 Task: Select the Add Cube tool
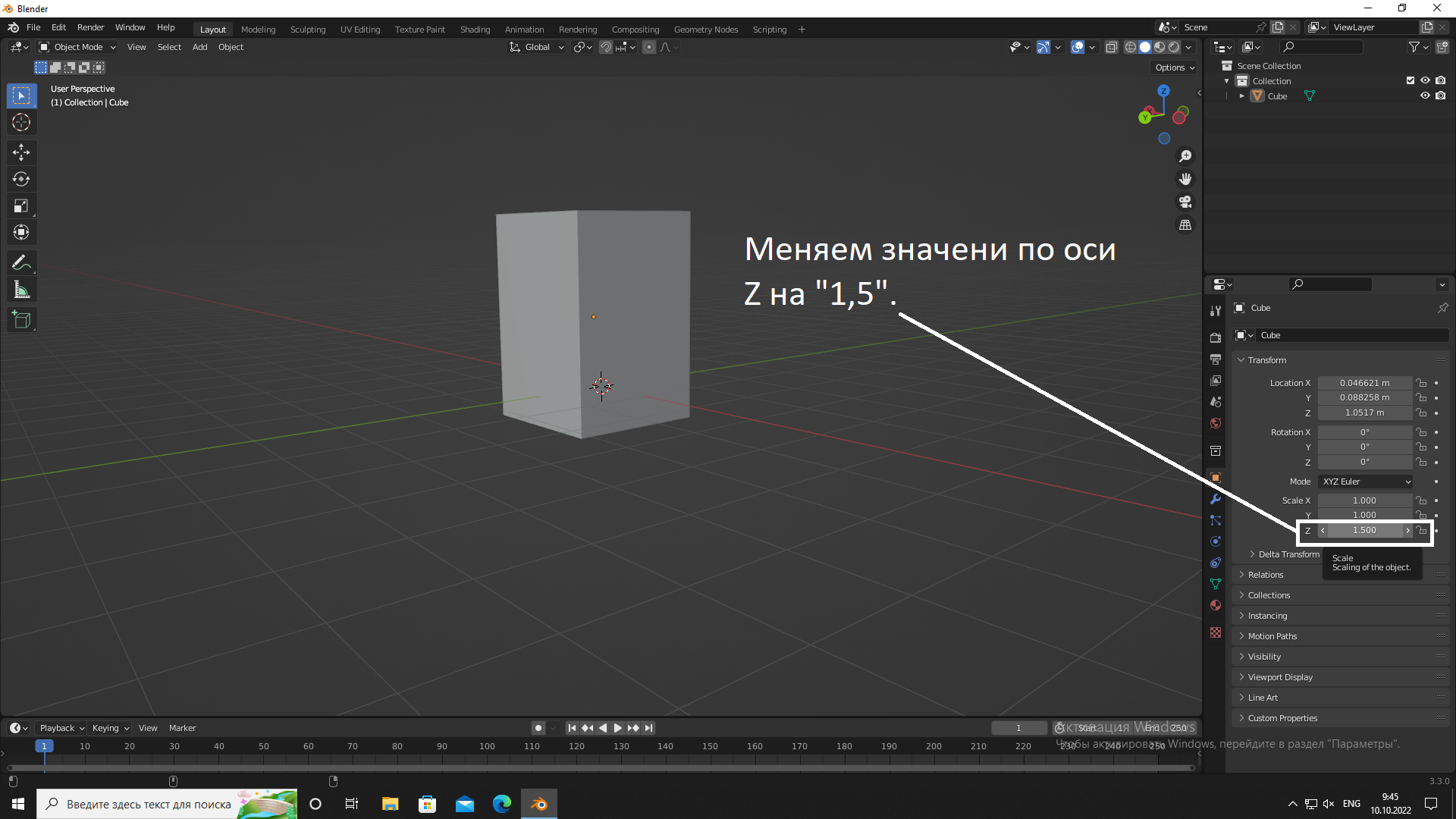(21, 320)
